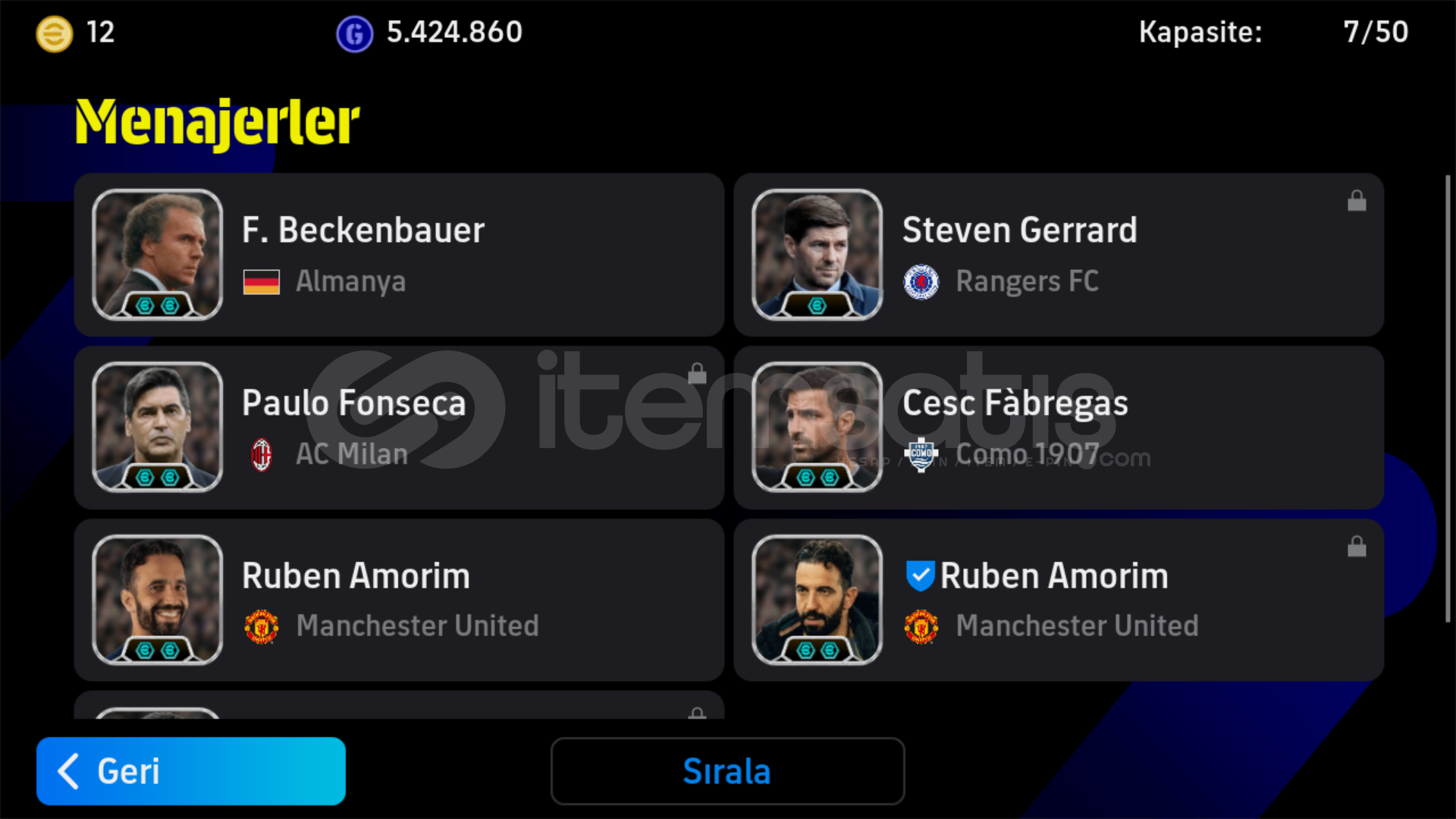Click the Como 1907 club crest

tap(921, 454)
